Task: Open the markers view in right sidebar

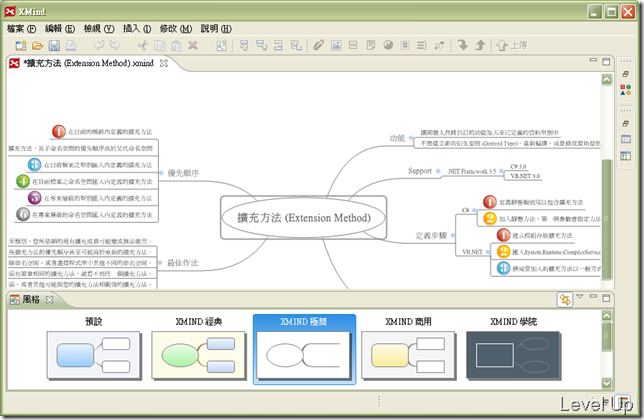Action: coord(626,90)
